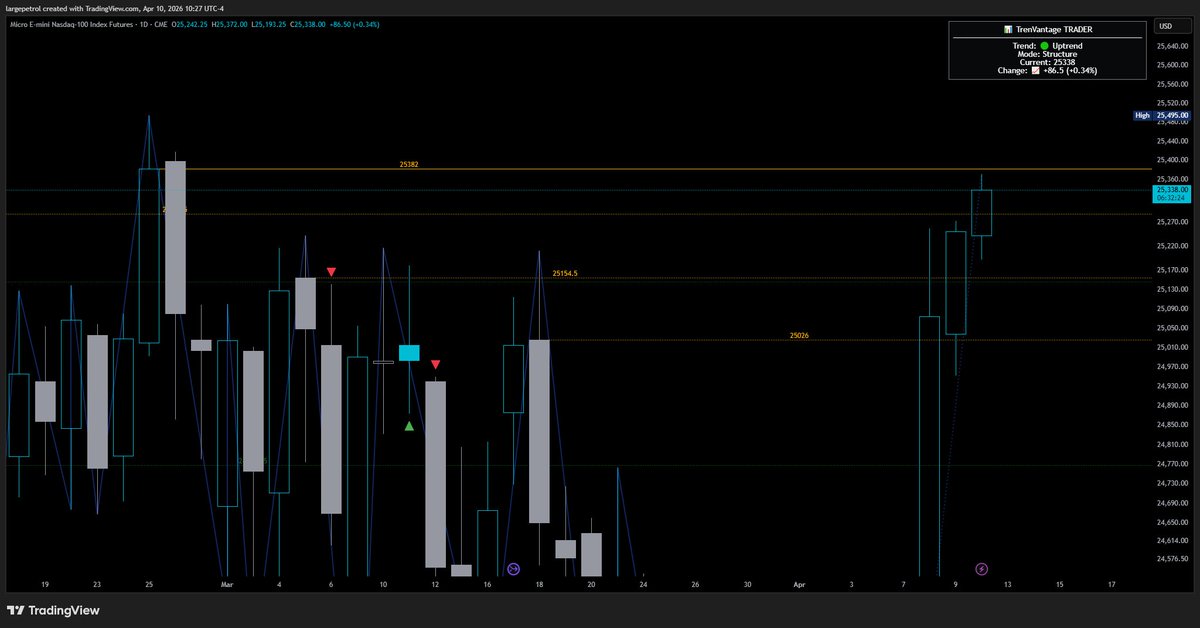Screen dimensions: 1200x628
Task: Click the close value C25,338.00
Action: point(308,23)
